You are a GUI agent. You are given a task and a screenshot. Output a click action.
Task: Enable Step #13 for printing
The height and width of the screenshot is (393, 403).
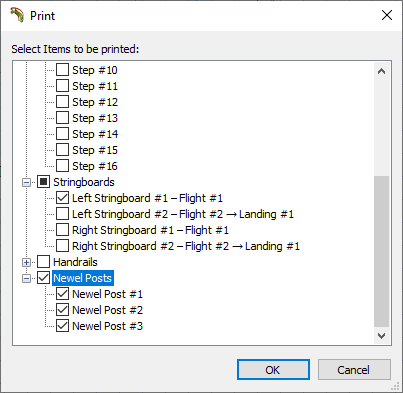coord(62,118)
